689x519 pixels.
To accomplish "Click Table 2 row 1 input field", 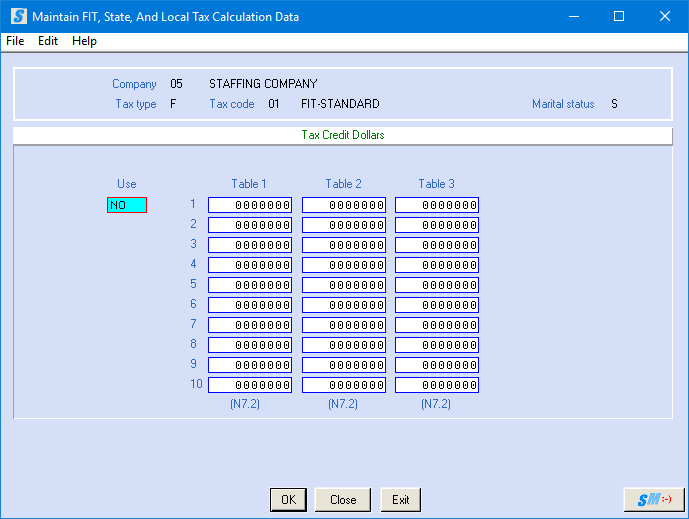I will [x=344, y=205].
